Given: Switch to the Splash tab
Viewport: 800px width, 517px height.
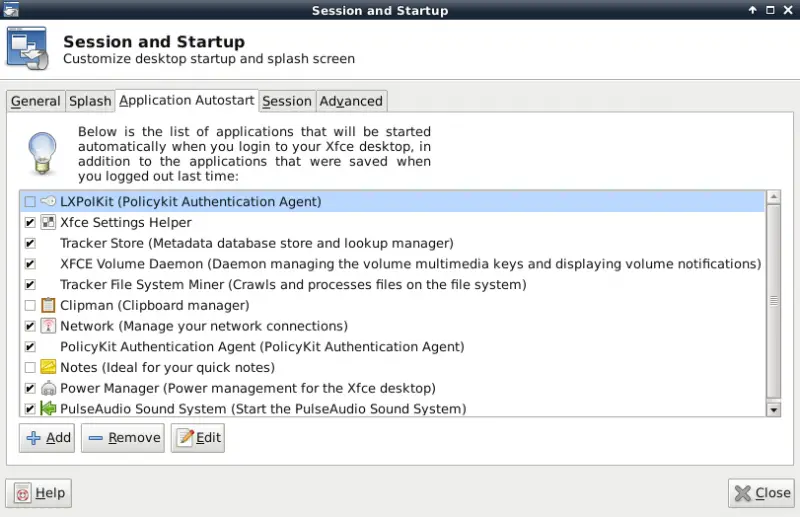Looking at the screenshot, I should (90, 101).
